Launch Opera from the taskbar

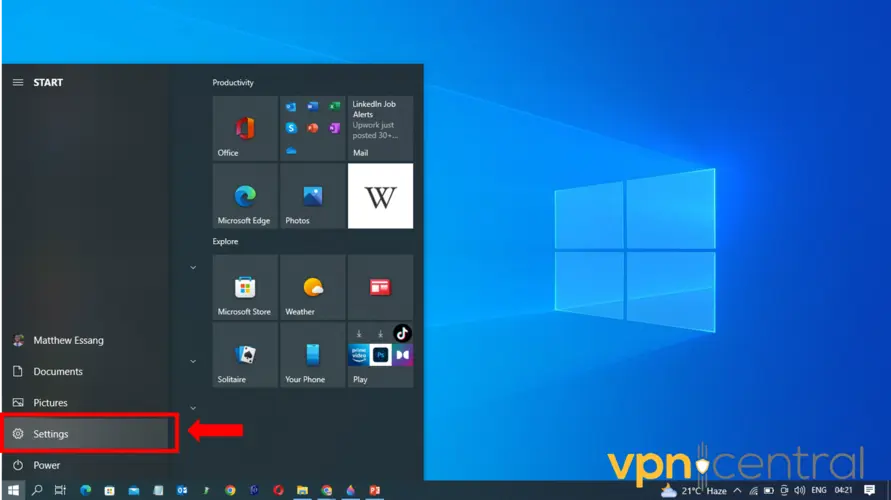tap(278, 490)
